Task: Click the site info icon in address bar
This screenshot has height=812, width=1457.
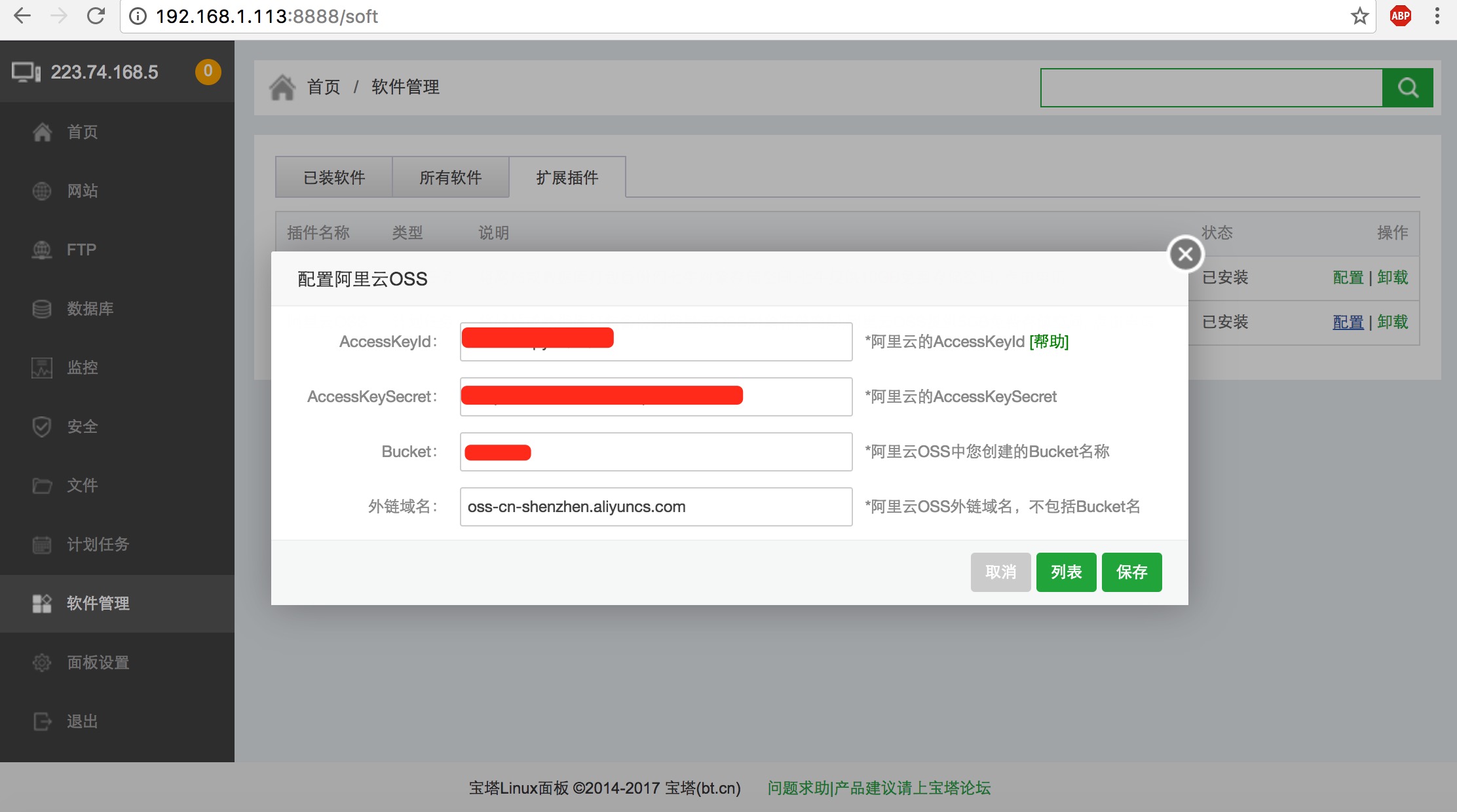Action: click(x=138, y=16)
